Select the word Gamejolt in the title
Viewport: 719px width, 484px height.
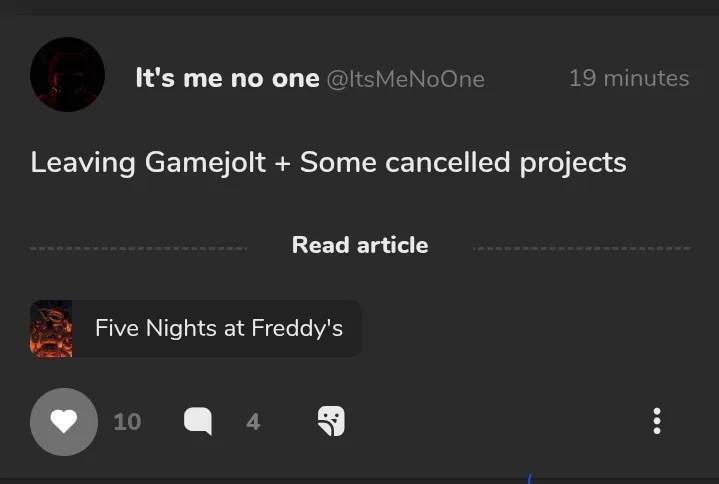click(x=205, y=163)
